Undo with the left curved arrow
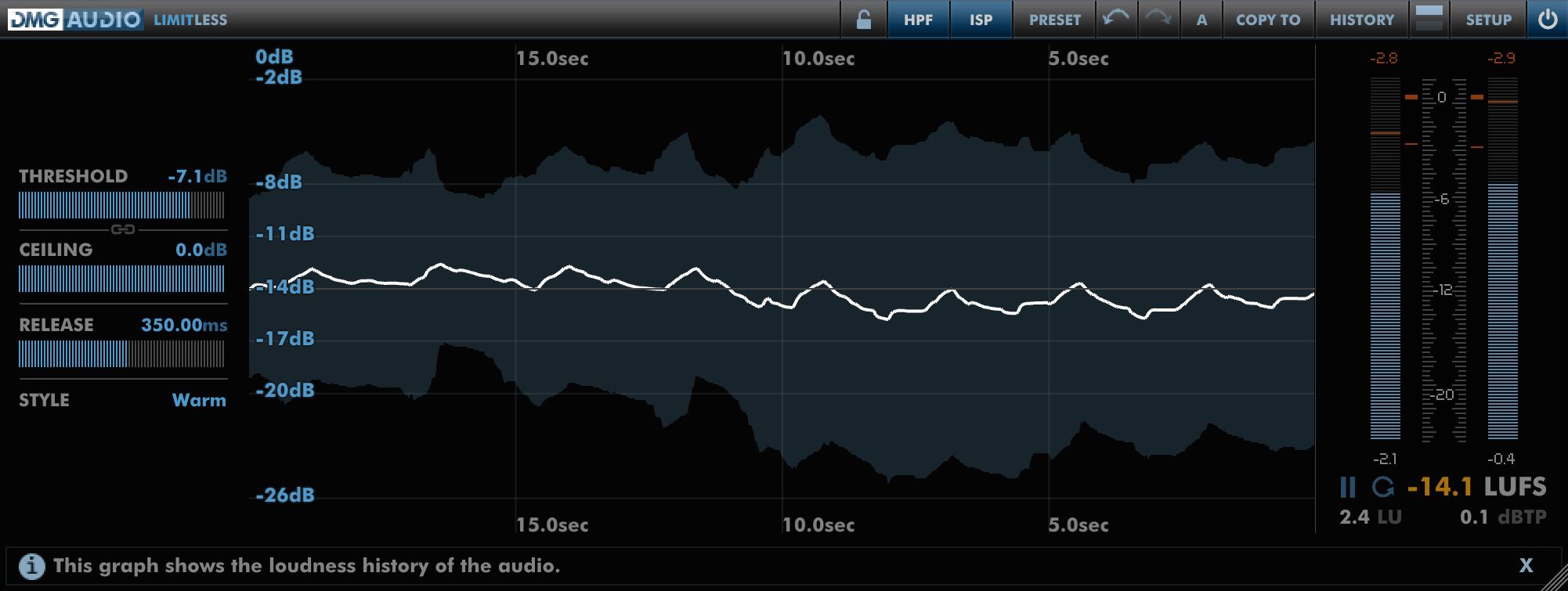1568x591 pixels. point(1115,19)
